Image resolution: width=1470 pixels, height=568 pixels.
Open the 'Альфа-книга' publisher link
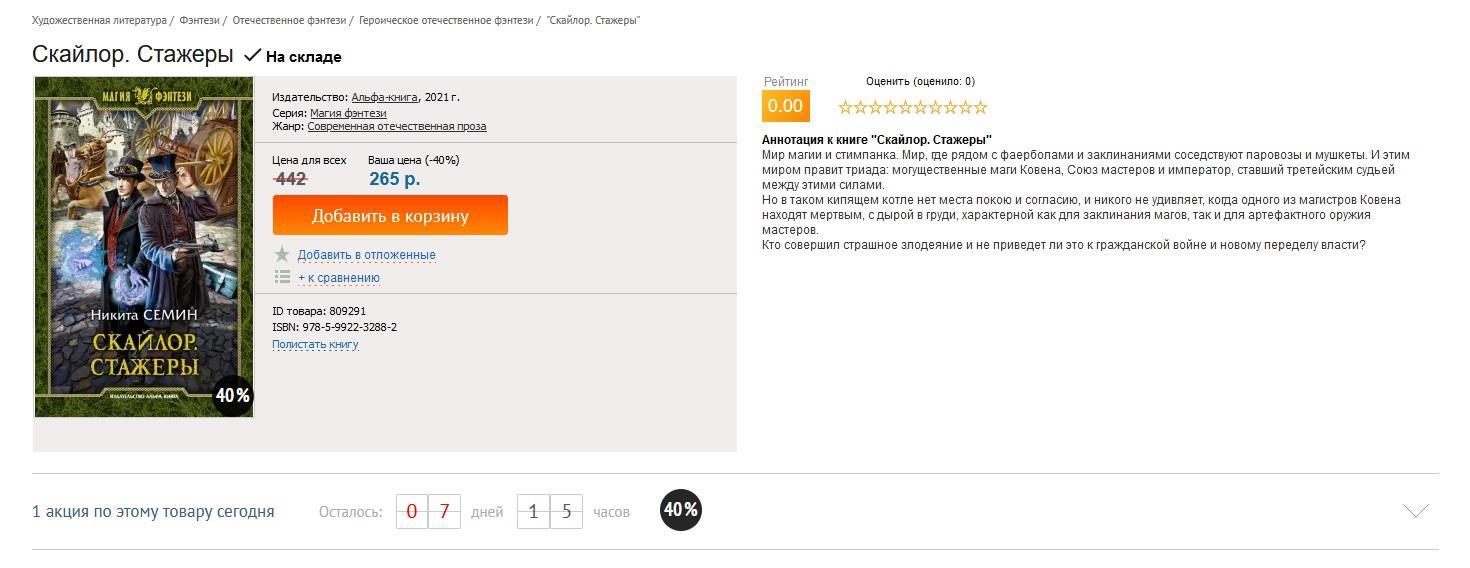385,97
